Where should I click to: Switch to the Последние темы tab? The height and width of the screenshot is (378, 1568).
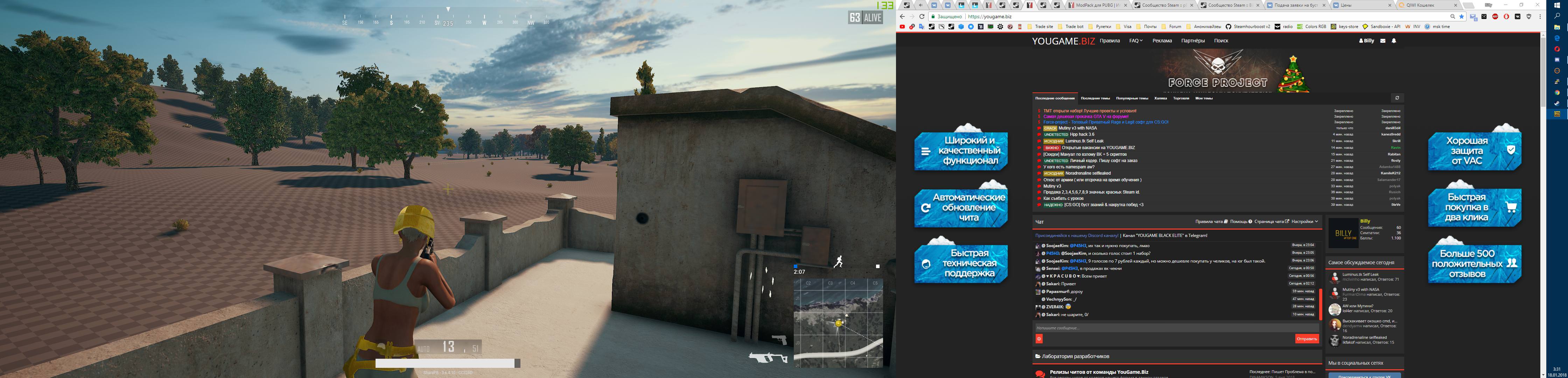click(1095, 98)
